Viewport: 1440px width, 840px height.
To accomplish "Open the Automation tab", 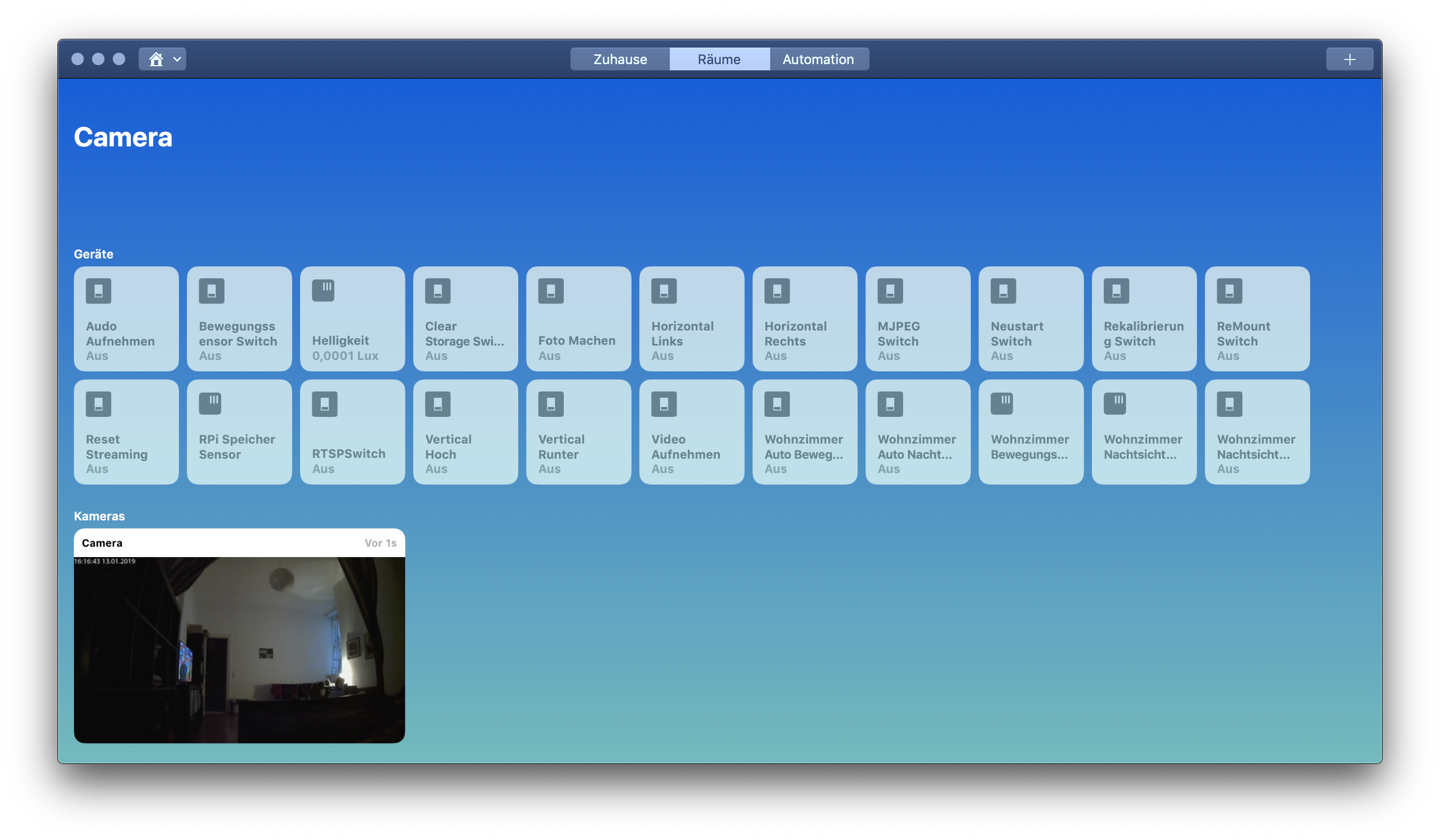I will tap(818, 59).
